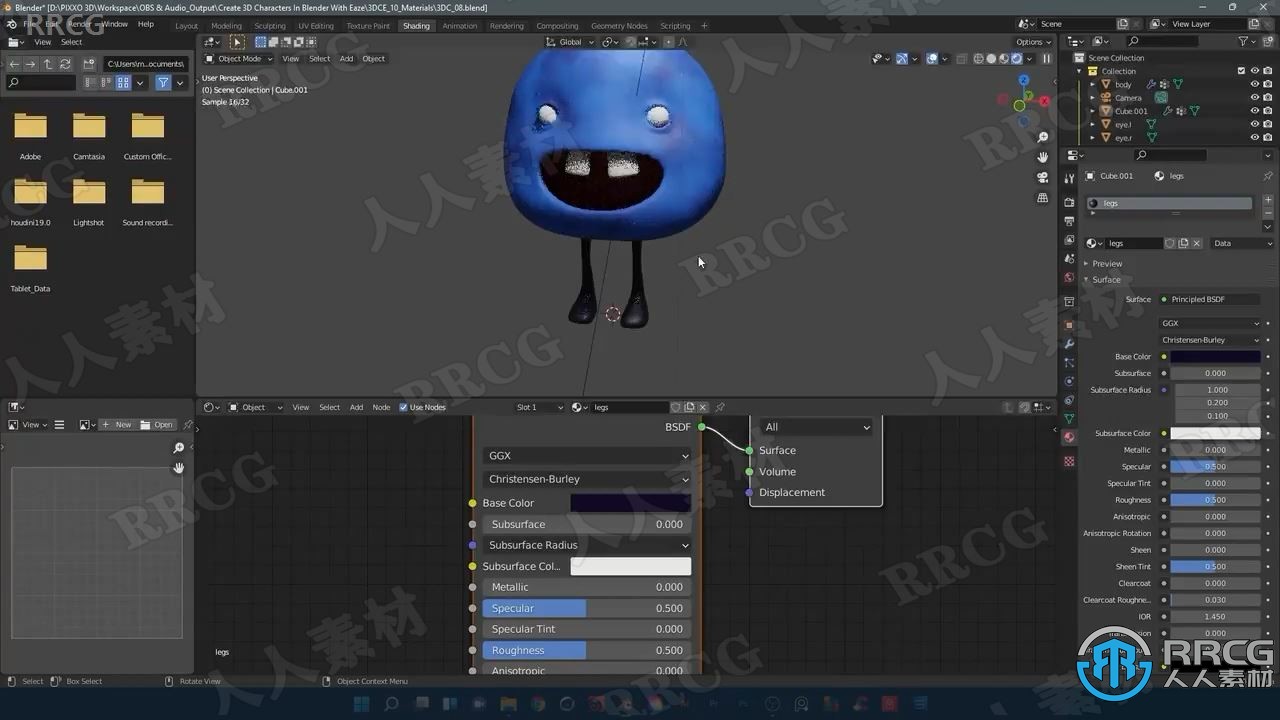Click the pan view hand gizmo in viewport
This screenshot has height=720, width=1280.
tap(1043, 157)
